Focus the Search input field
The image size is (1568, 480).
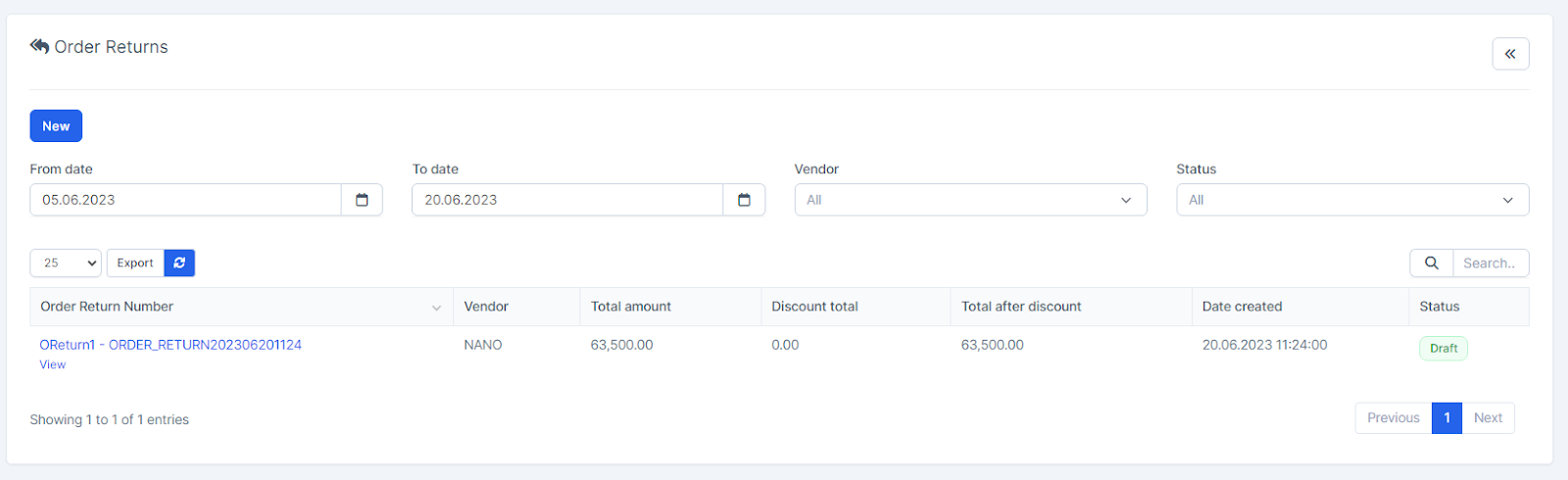(1490, 263)
